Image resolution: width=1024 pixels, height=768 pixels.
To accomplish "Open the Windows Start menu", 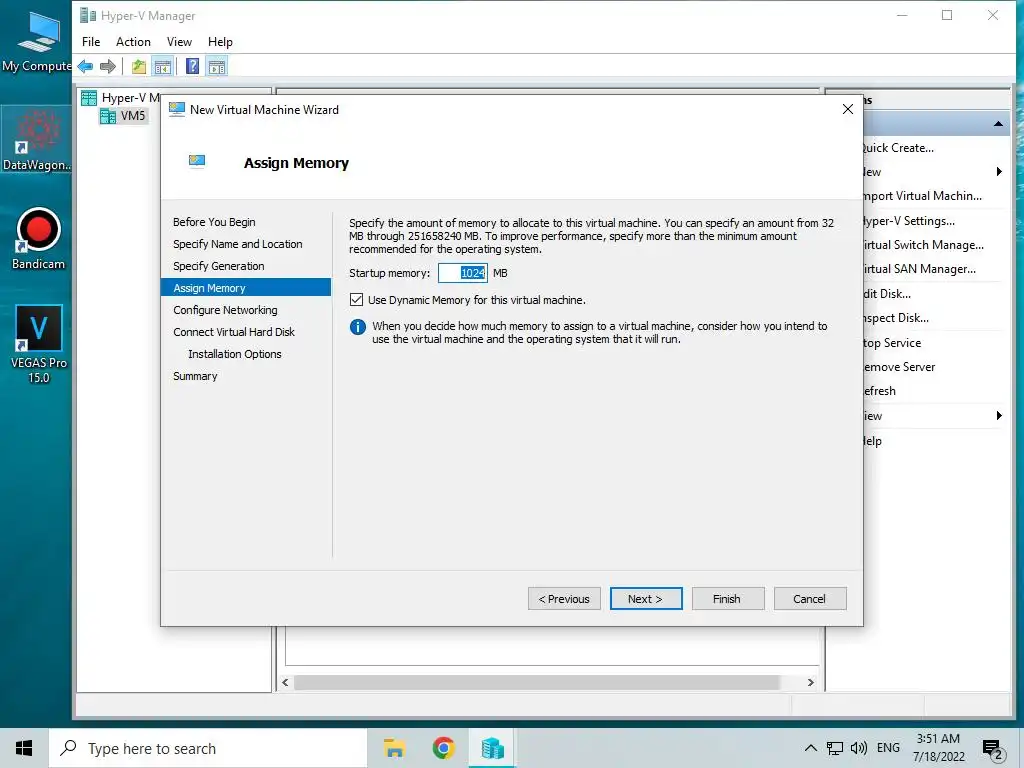I will [x=24, y=748].
